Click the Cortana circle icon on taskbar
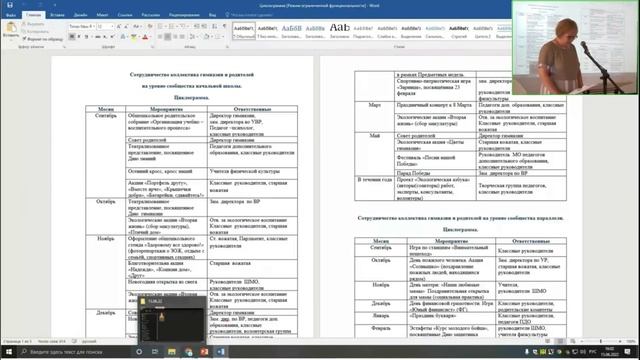Image resolution: width=640 pixels, height=360 pixels. click(x=139, y=351)
